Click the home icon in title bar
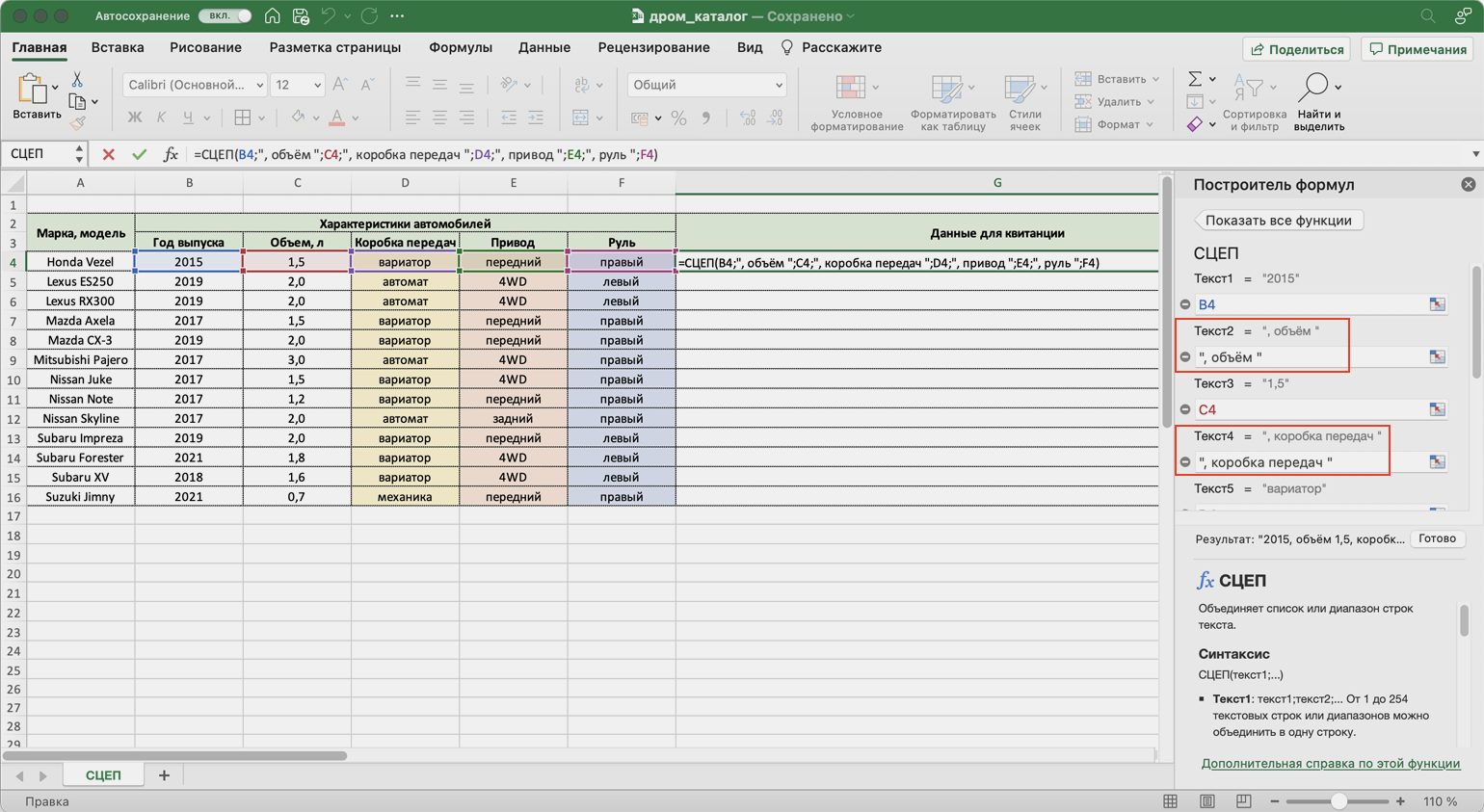Viewport: 1484px width, 812px height. point(273,16)
